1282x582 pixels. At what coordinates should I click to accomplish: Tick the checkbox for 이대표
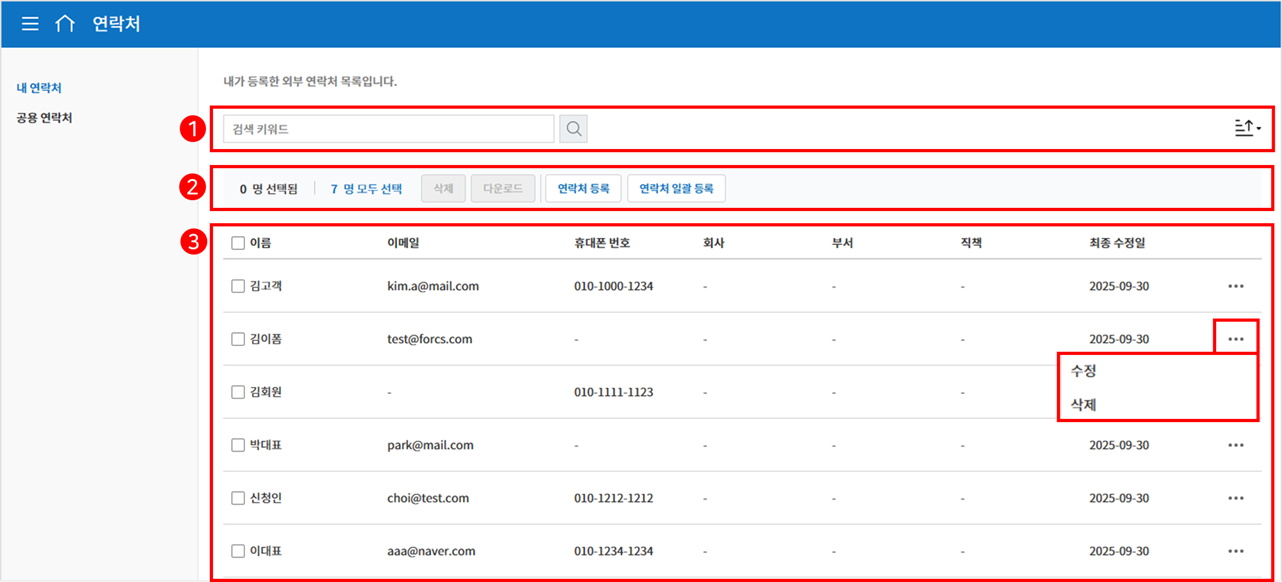coord(238,551)
